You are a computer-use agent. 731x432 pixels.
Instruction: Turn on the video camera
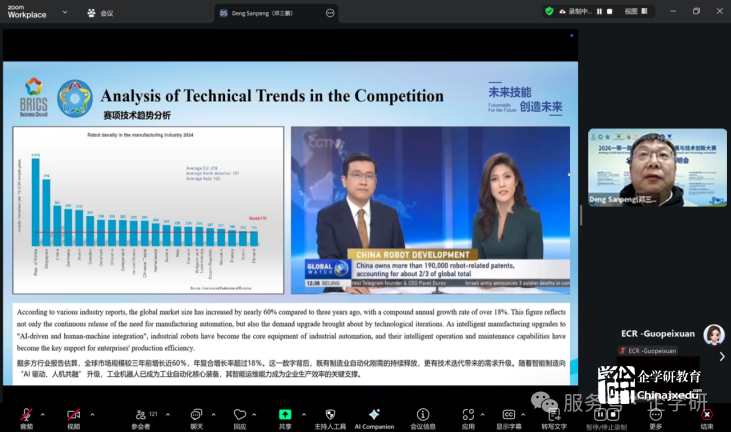(x=72, y=413)
